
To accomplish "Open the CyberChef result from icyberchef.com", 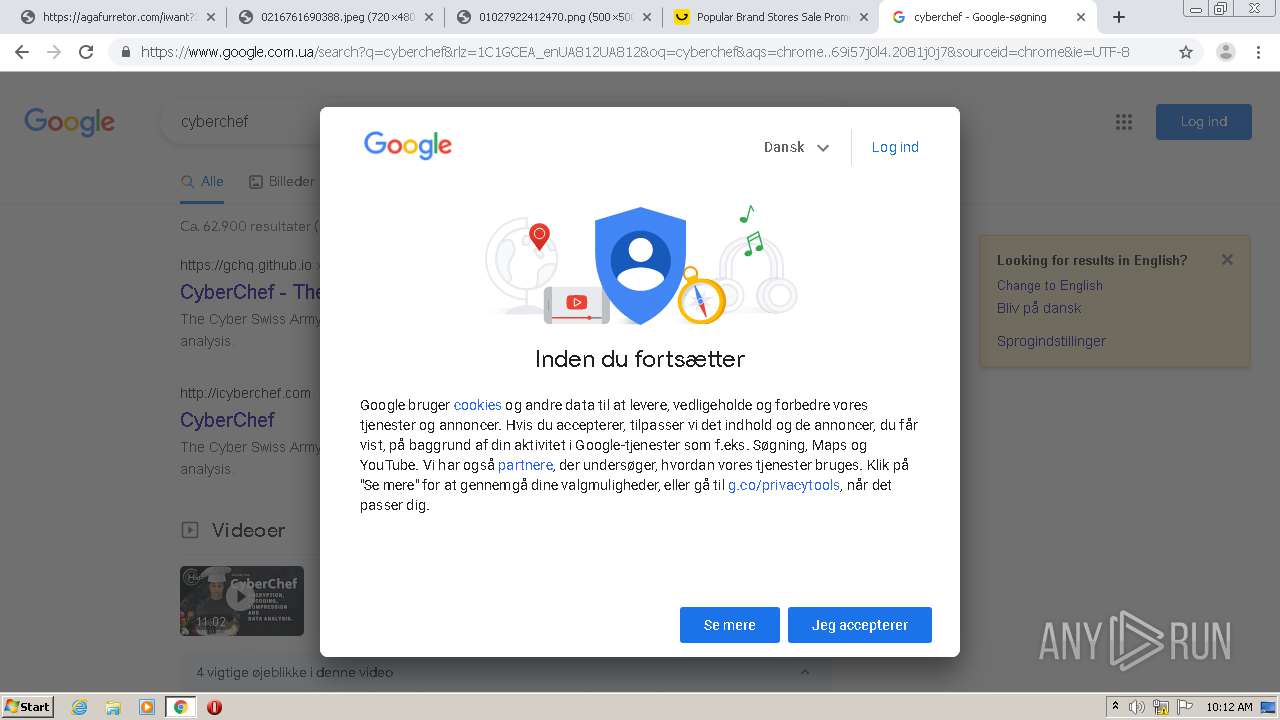I will point(227,420).
